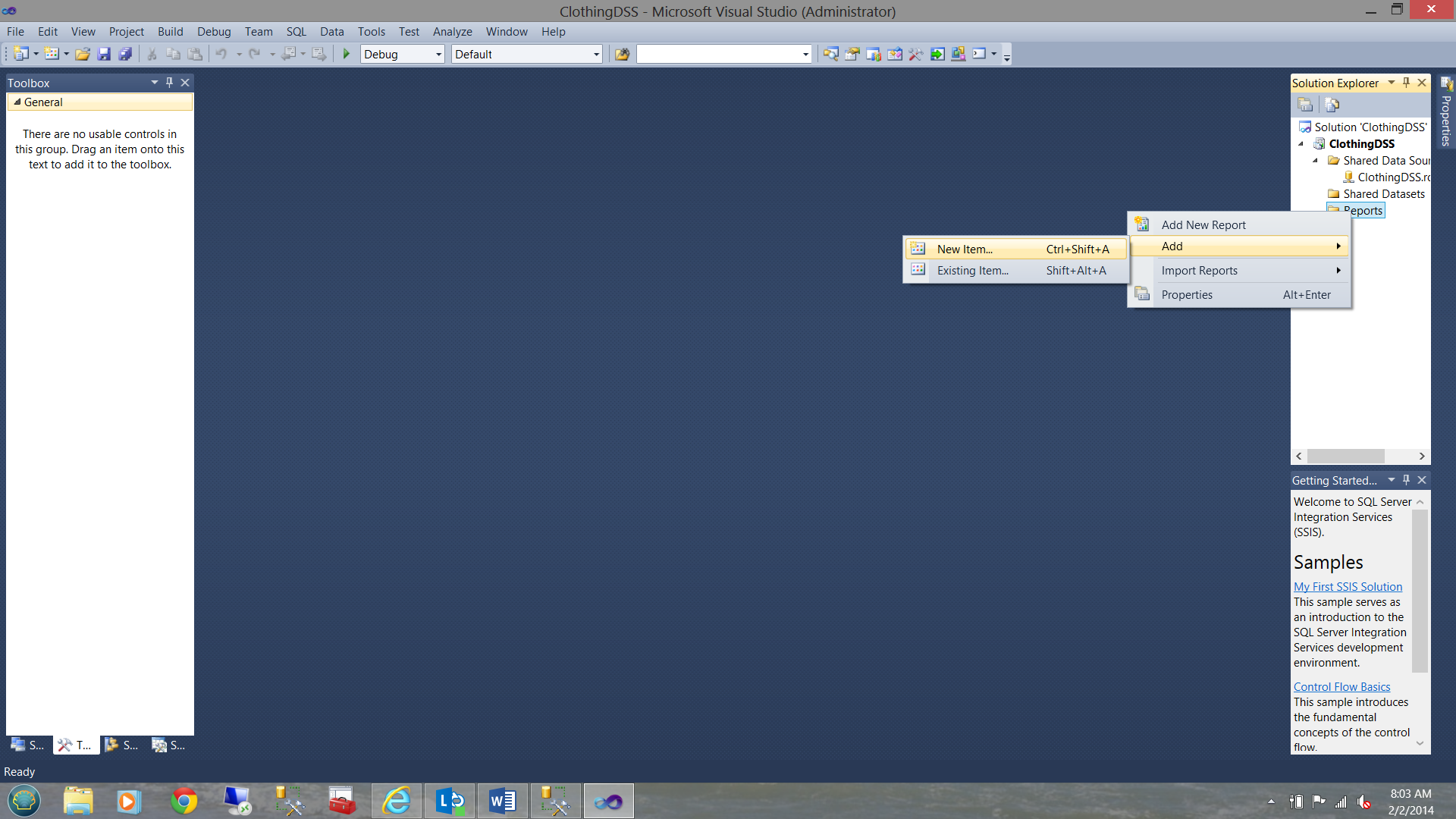Open Google Chrome from the taskbar
Image resolution: width=1456 pixels, height=819 pixels.
pyautogui.click(x=184, y=801)
